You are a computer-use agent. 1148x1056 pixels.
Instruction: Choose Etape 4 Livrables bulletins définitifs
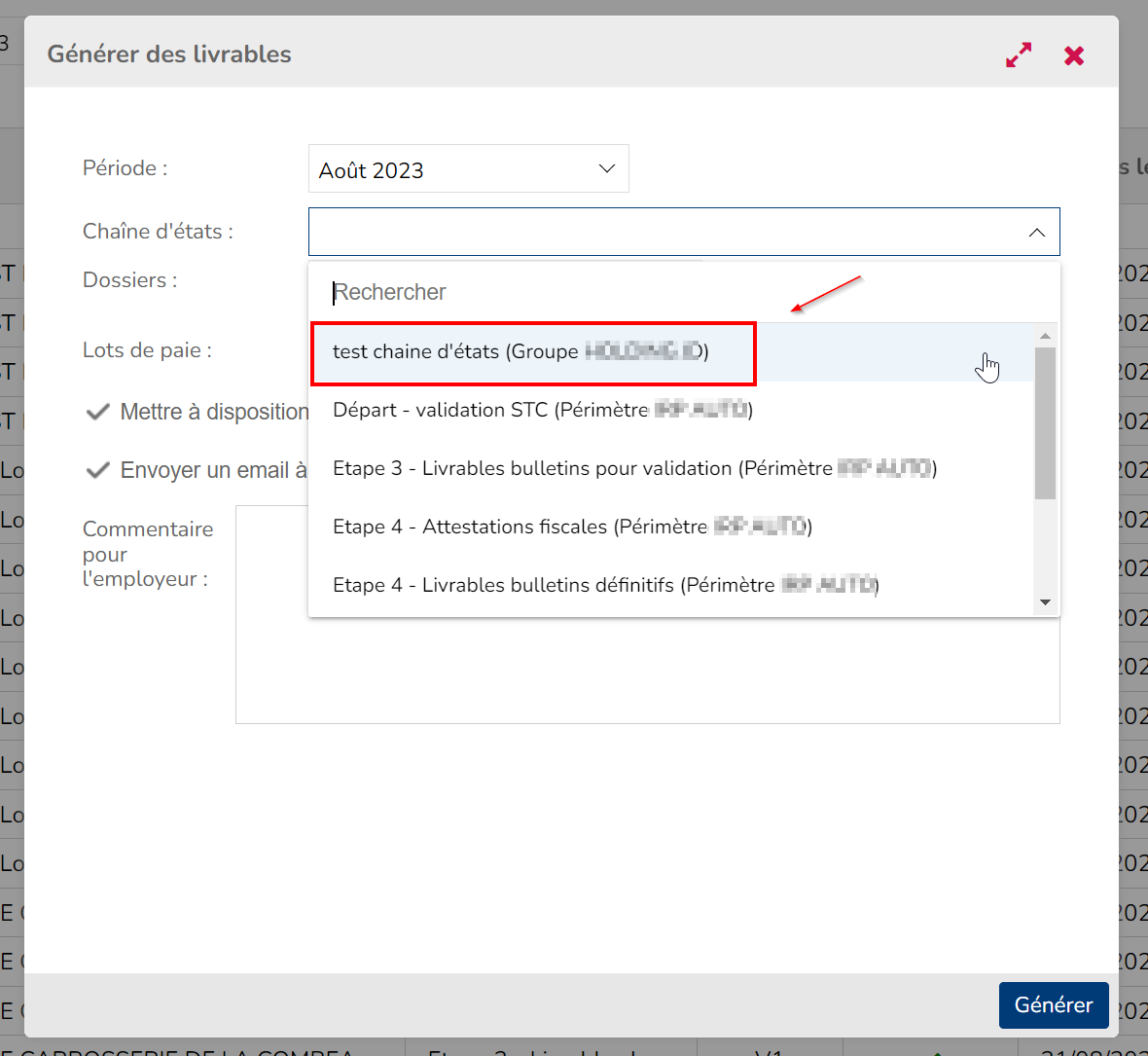click(604, 585)
